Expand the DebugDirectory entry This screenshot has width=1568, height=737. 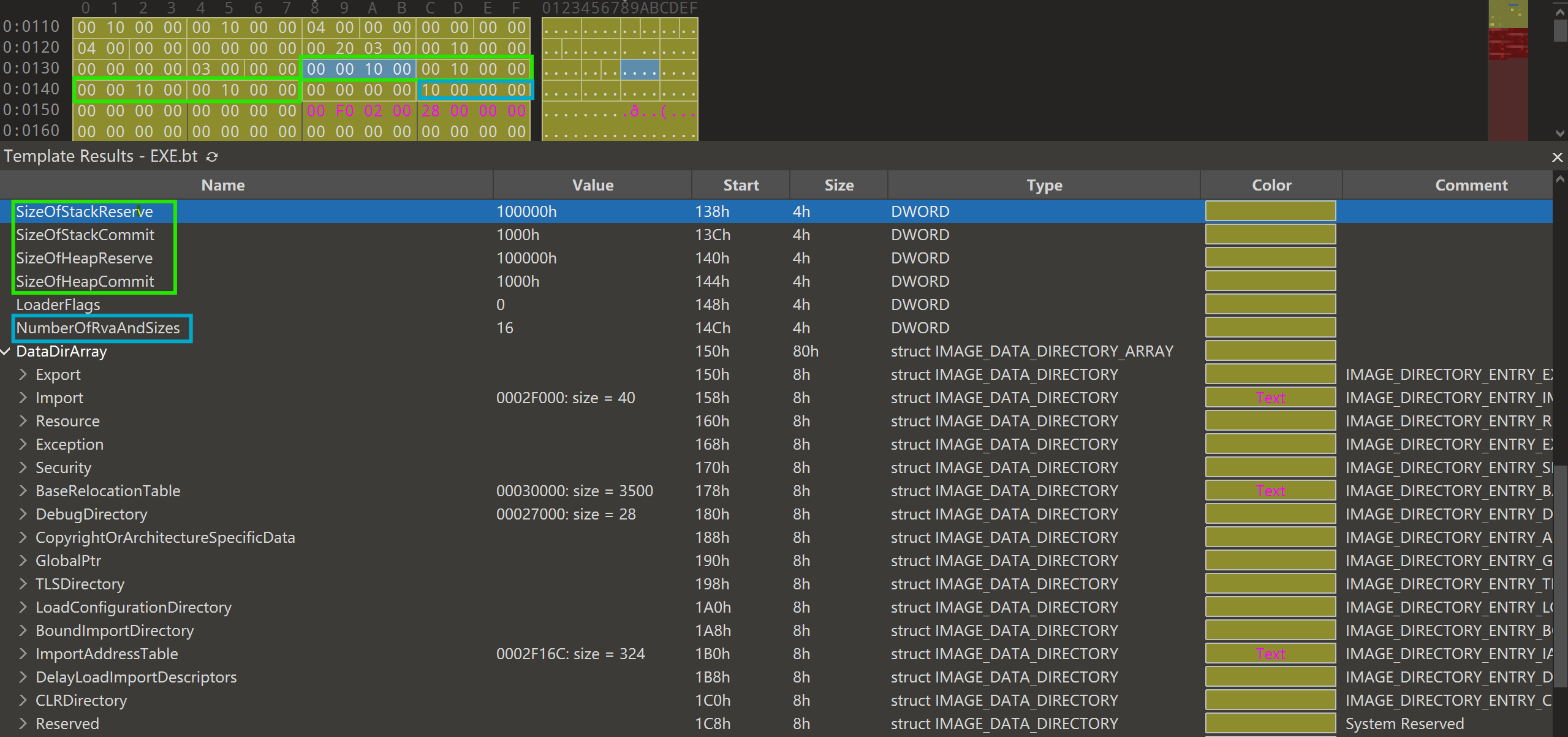pos(23,514)
